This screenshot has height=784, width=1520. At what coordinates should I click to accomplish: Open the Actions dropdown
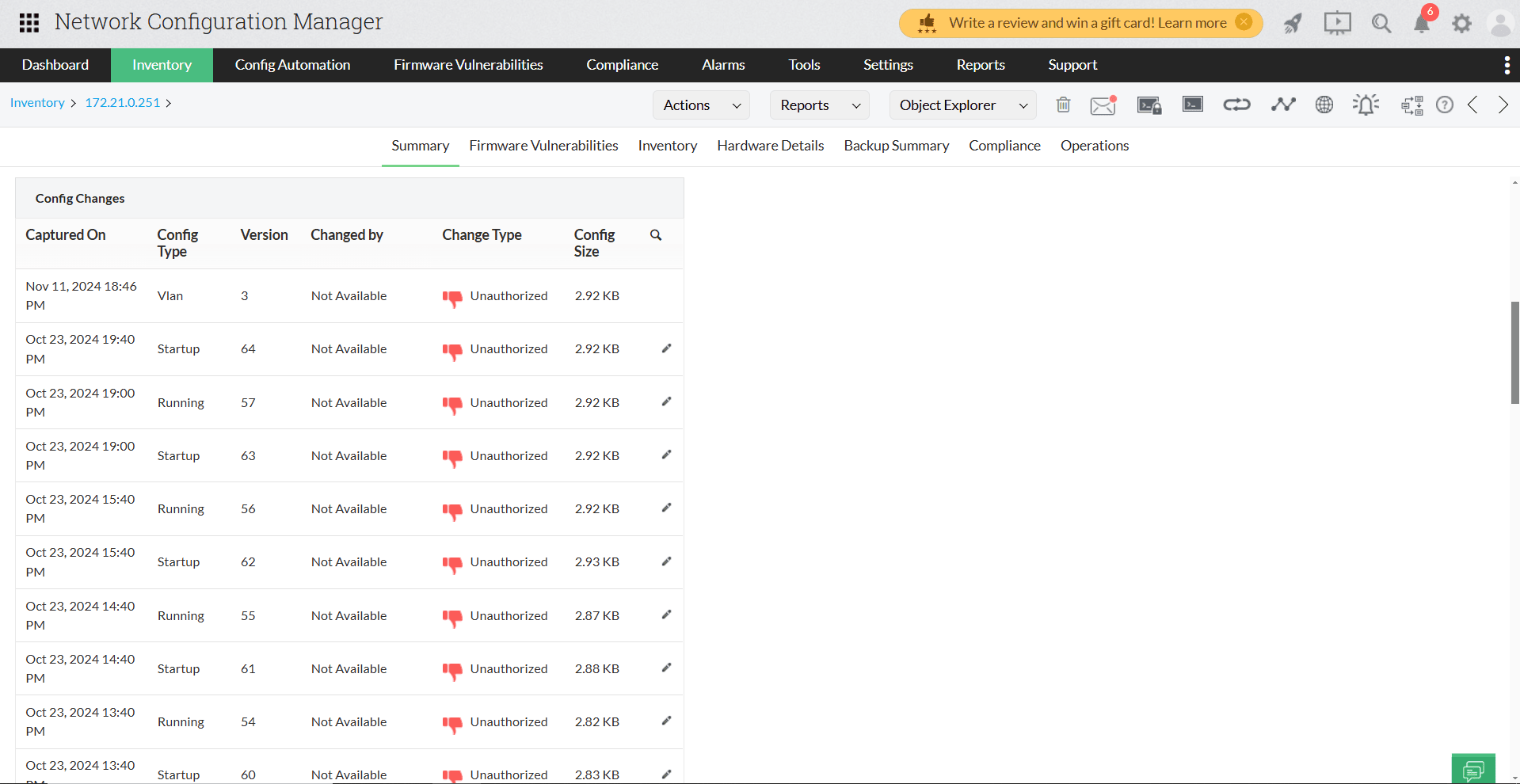point(700,105)
